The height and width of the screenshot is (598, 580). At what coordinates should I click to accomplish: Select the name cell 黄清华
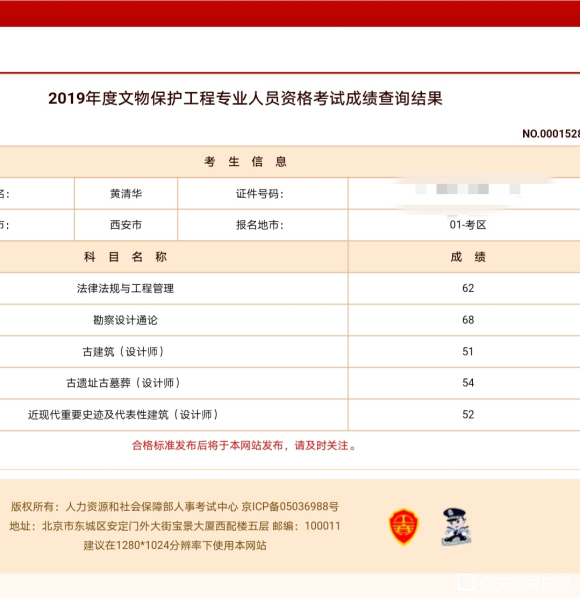click(x=126, y=194)
